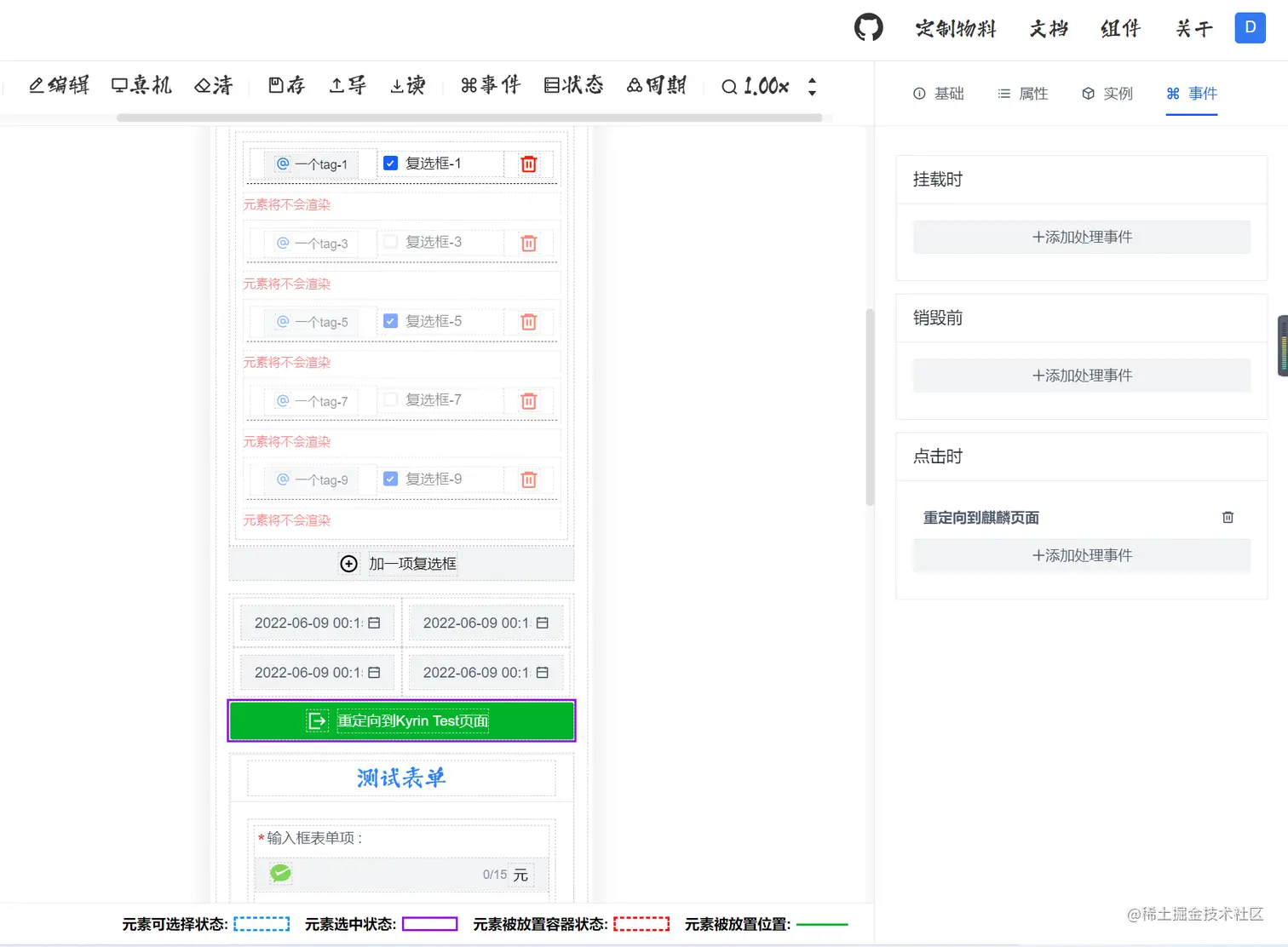Image resolution: width=1288 pixels, height=947 pixels.
Task: Click the canvas vertical scrollbar
Action: (870, 407)
